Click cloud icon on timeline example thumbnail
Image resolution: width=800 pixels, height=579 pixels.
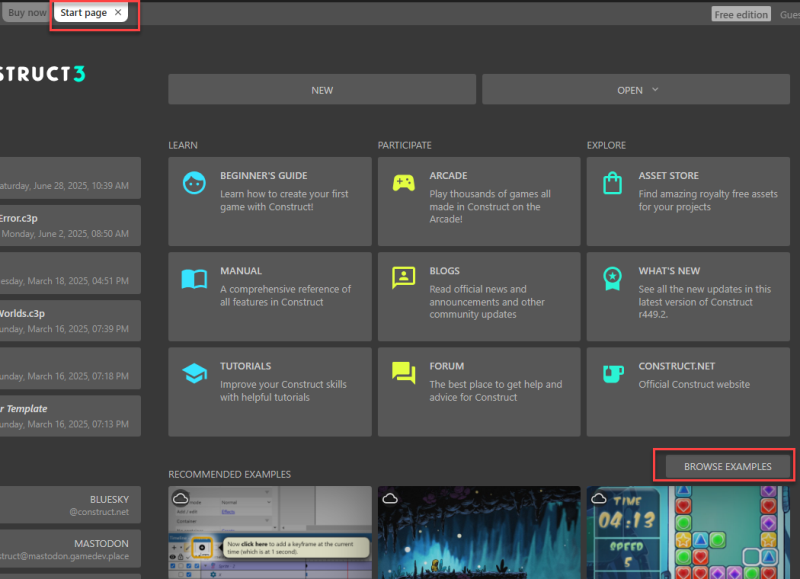[x=181, y=498]
